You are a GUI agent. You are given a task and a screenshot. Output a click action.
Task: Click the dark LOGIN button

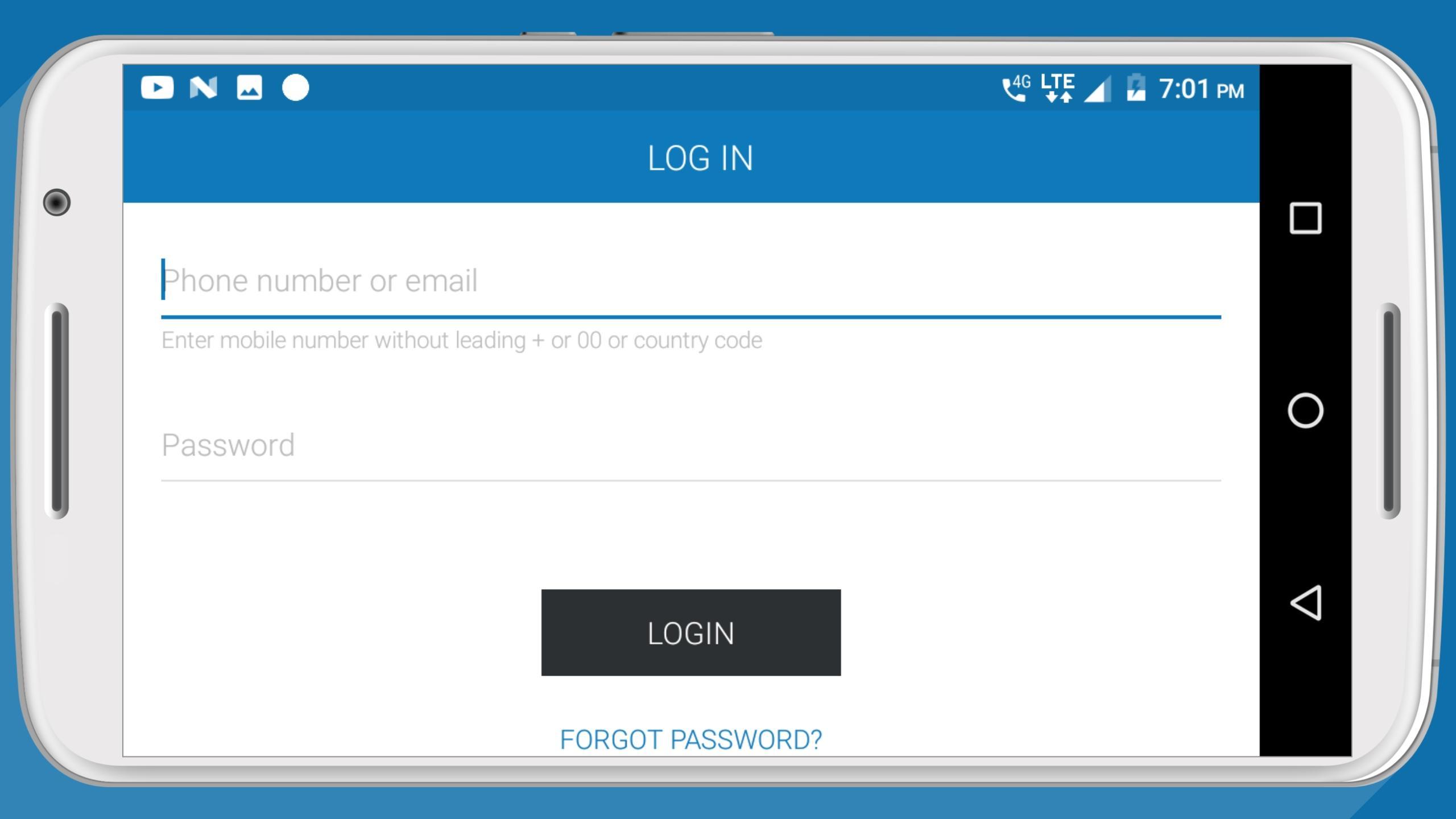click(691, 632)
